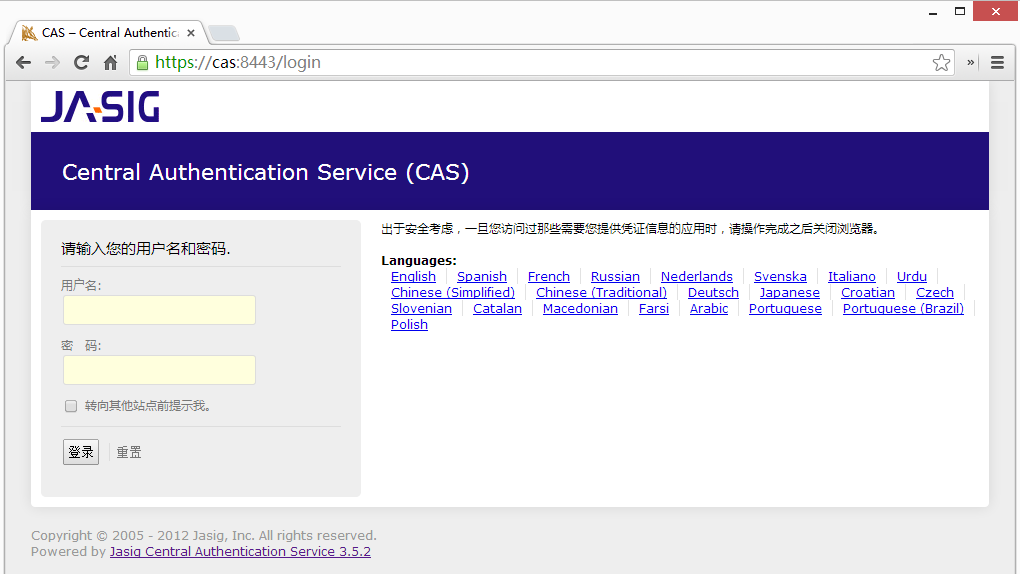The height and width of the screenshot is (574, 1020).
Task: Select the Chinese (Traditional) language link
Action: pyautogui.click(x=601, y=293)
